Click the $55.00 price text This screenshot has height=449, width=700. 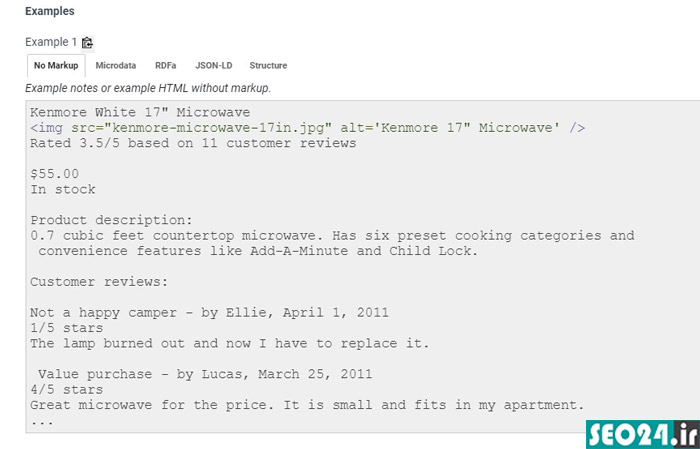click(x=54, y=174)
